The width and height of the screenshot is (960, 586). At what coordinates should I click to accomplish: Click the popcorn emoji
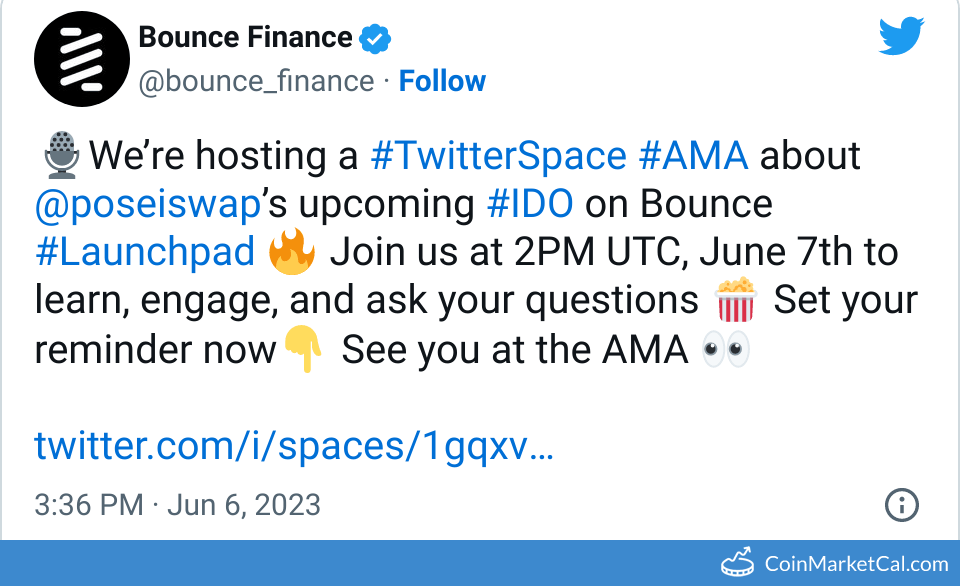pyautogui.click(x=736, y=300)
